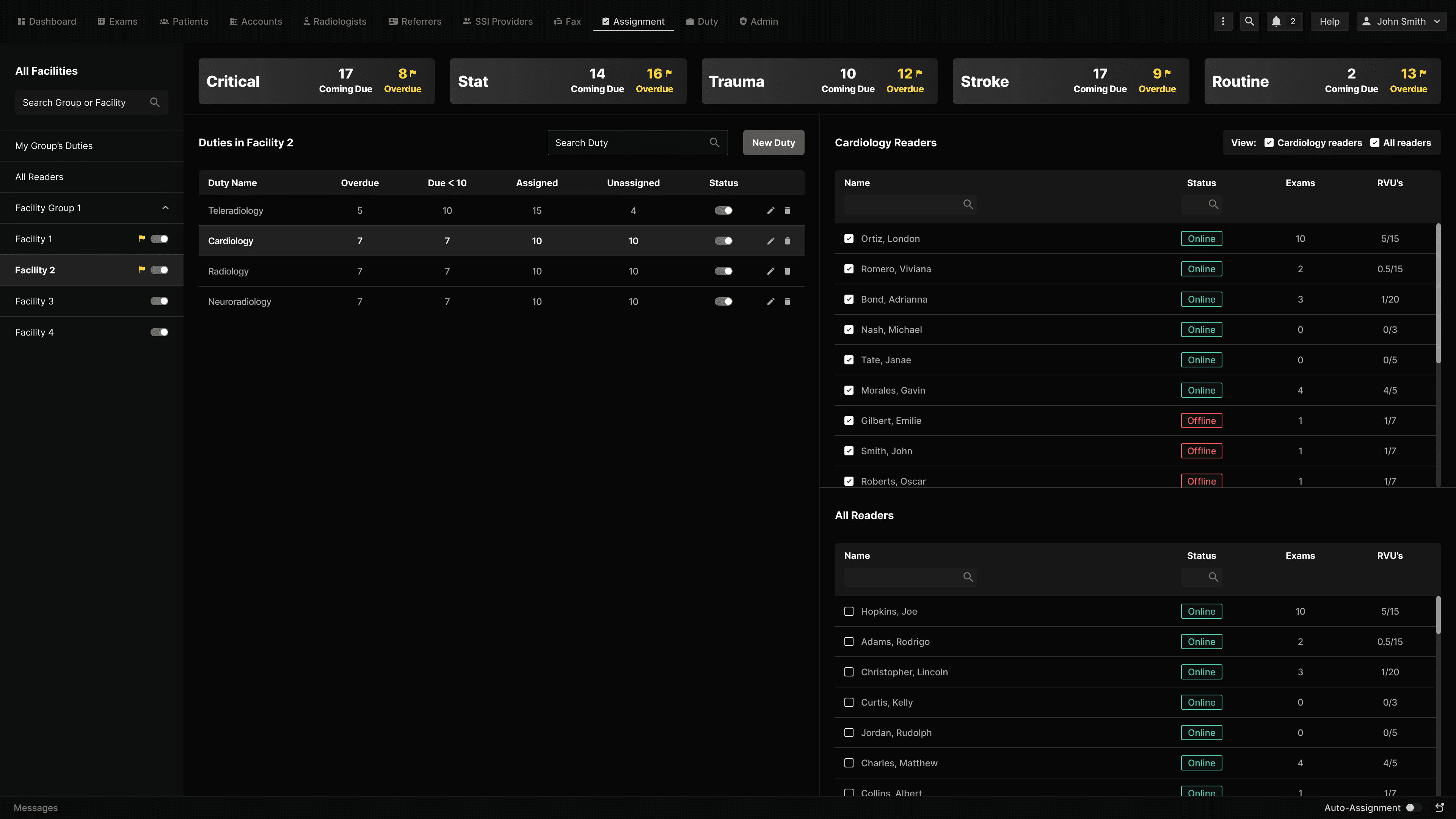Delete the Cardiology duty with trash icon

tap(788, 242)
